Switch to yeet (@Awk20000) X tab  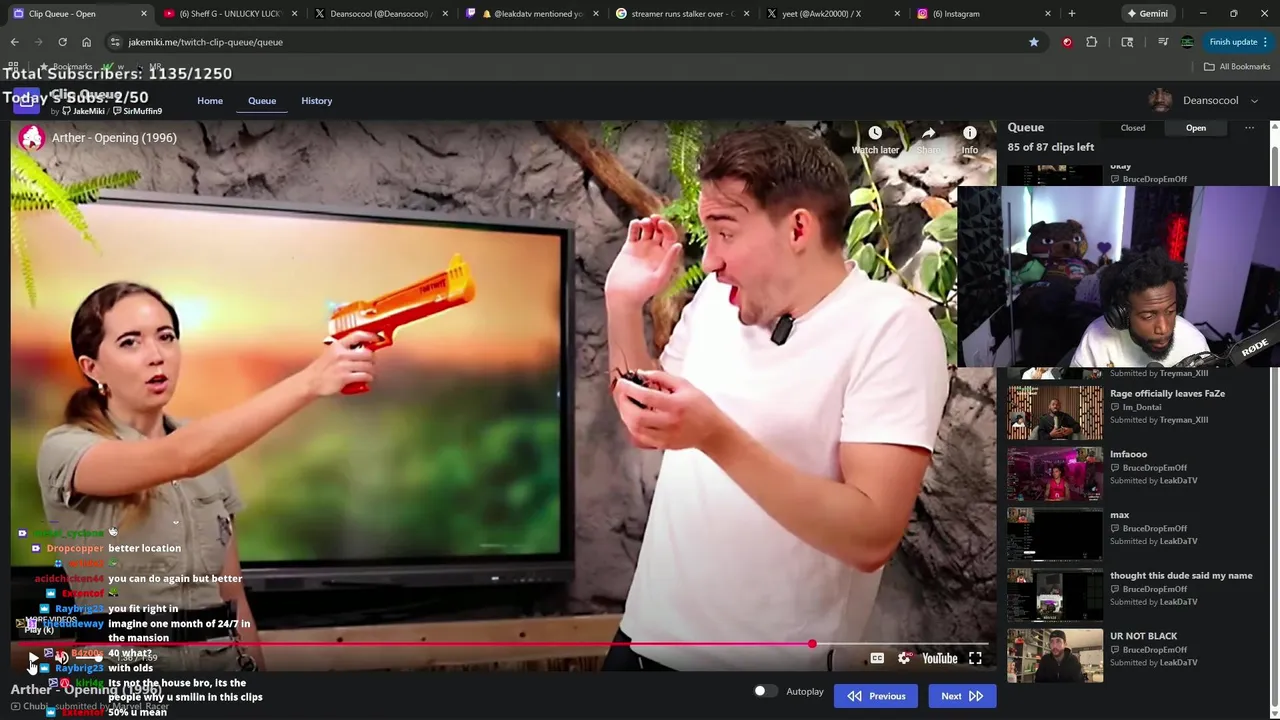[834, 14]
